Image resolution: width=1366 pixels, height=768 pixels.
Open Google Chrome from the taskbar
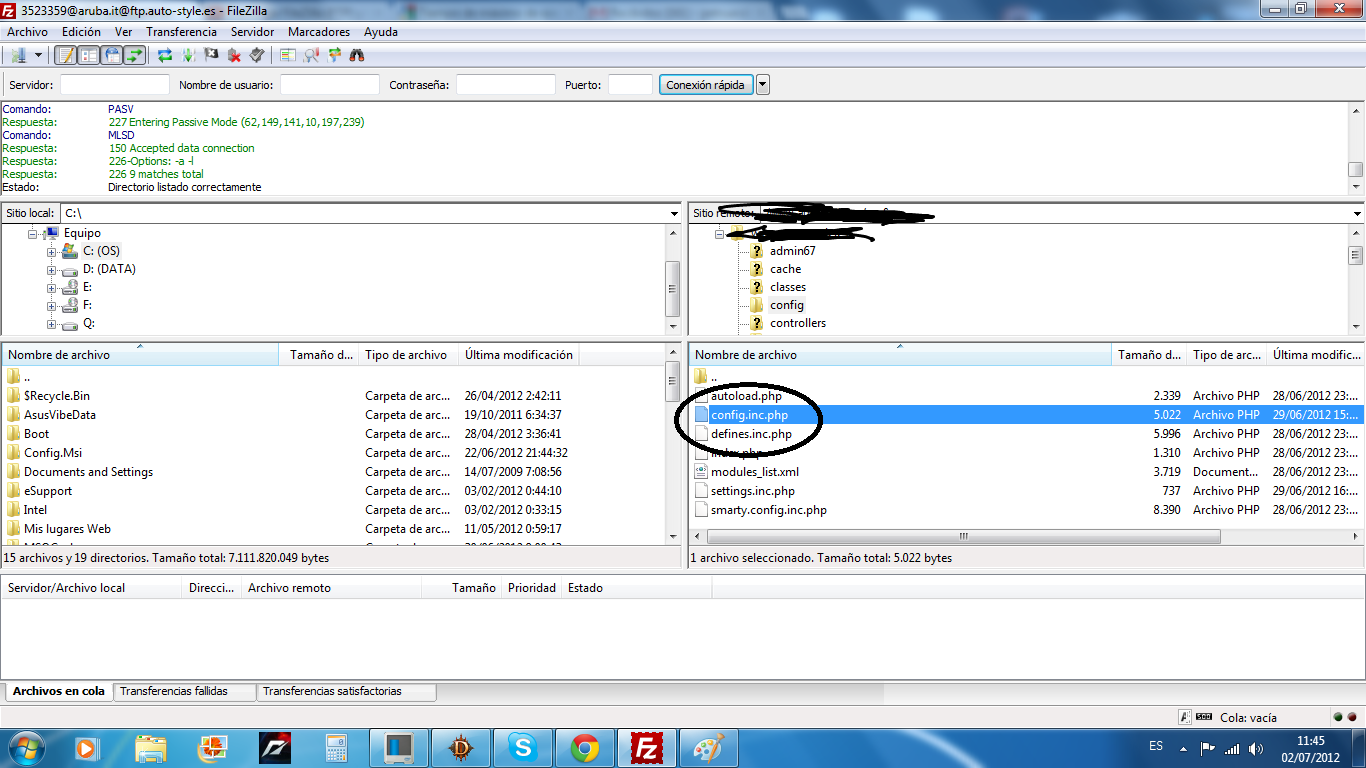click(x=585, y=747)
